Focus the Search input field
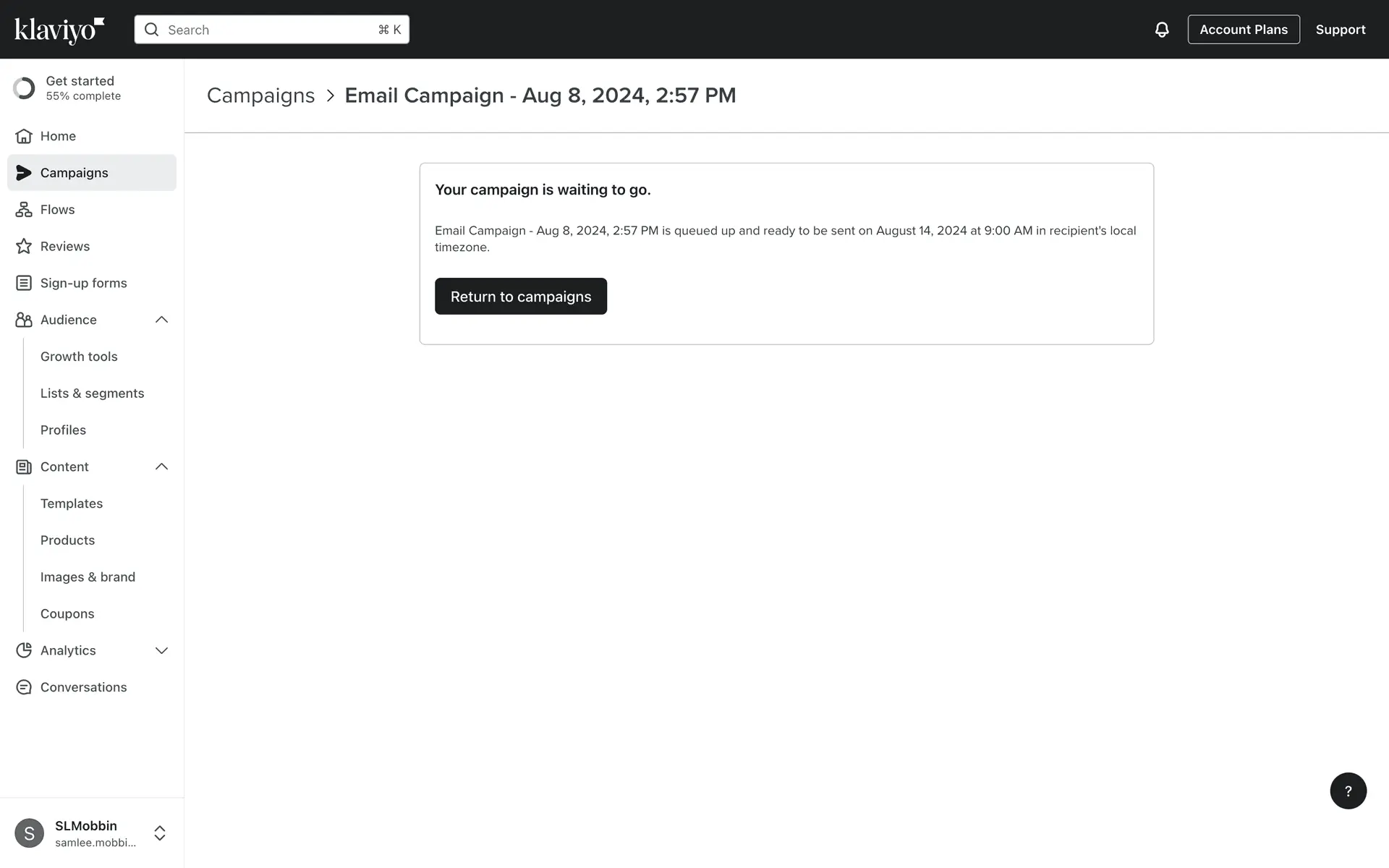 coord(271,30)
